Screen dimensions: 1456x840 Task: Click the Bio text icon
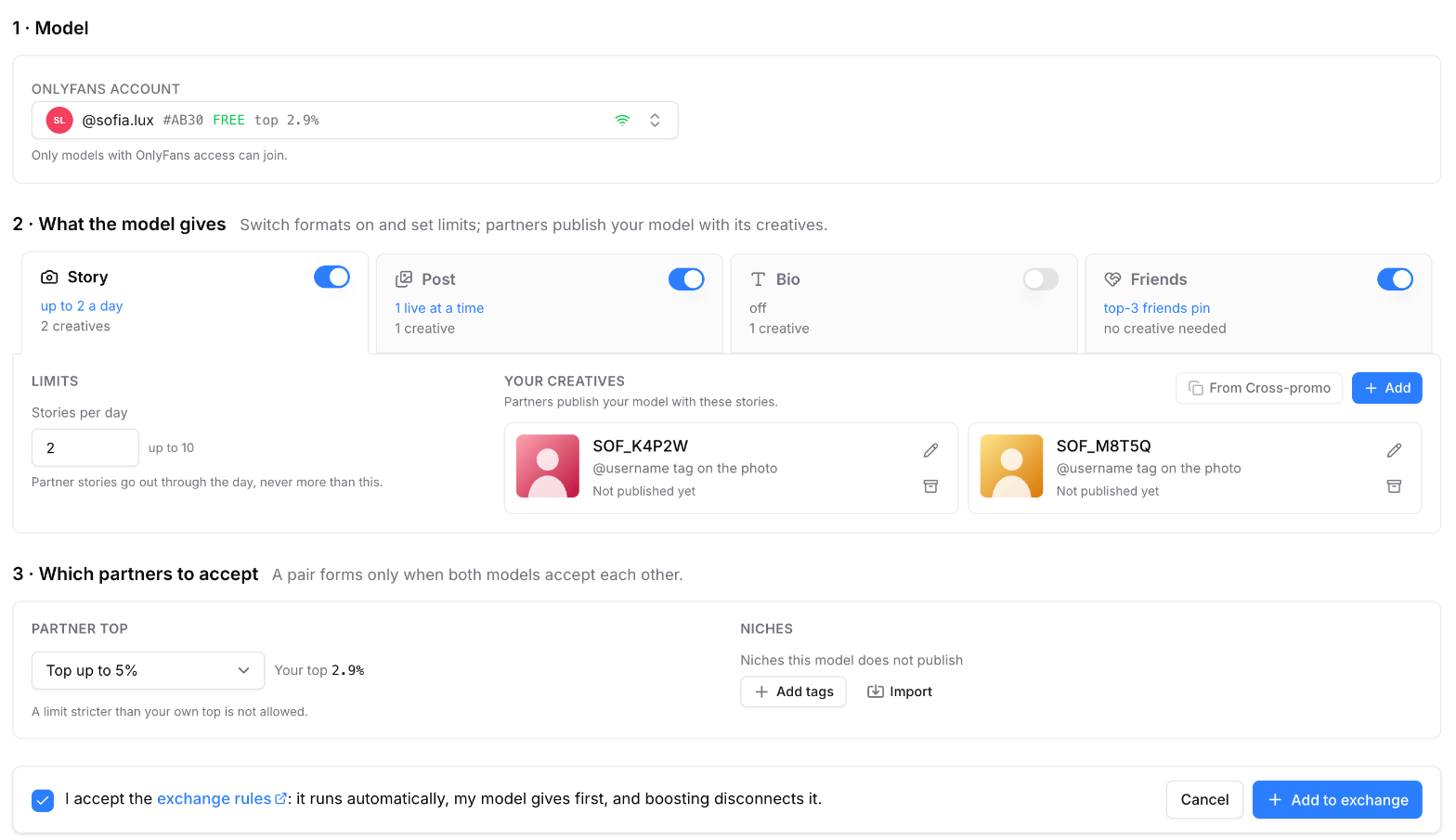coord(759,279)
